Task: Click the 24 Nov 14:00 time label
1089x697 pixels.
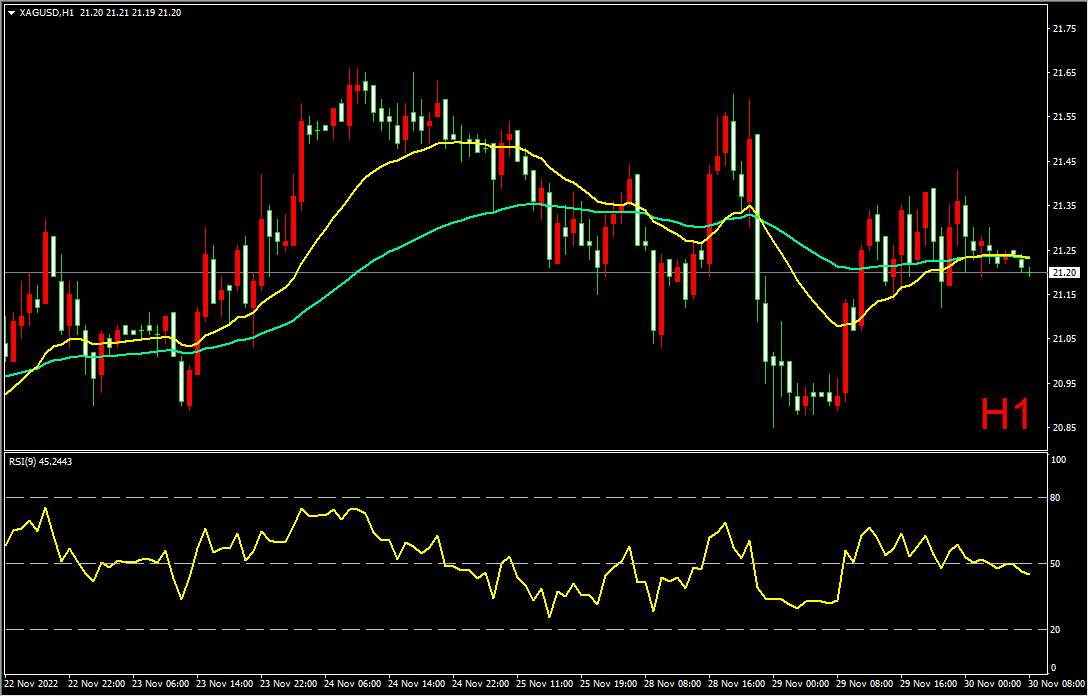Action: coord(417,684)
